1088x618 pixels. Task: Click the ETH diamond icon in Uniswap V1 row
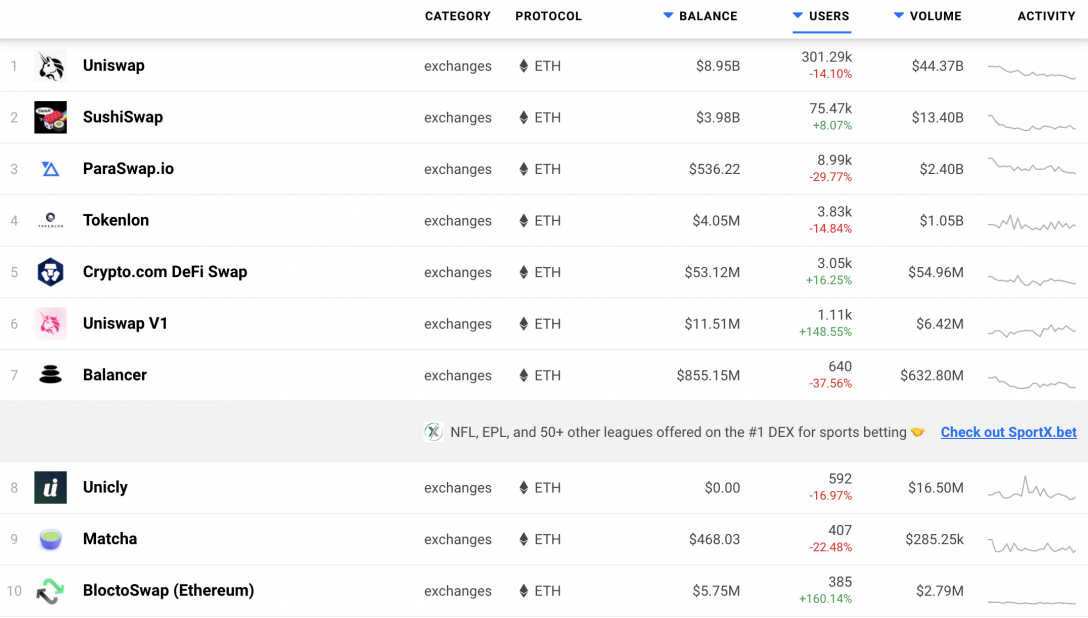point(524,323)
